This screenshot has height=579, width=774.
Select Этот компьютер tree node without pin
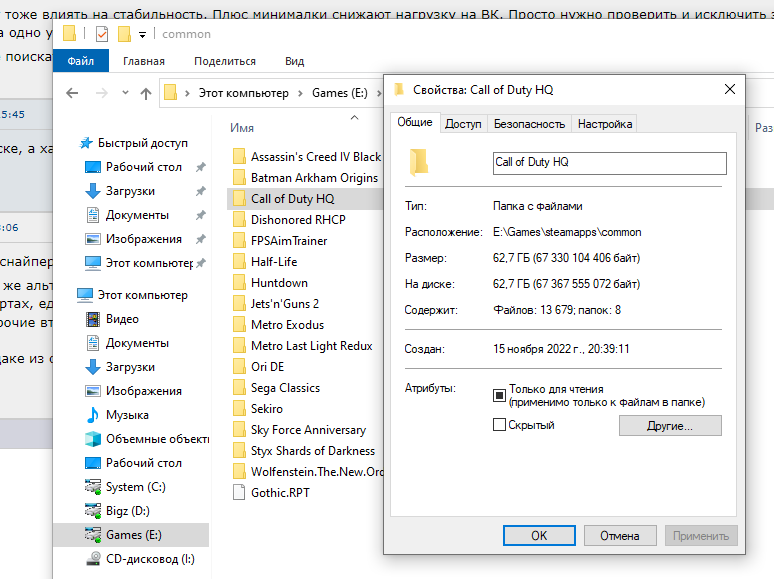[142, 295]
